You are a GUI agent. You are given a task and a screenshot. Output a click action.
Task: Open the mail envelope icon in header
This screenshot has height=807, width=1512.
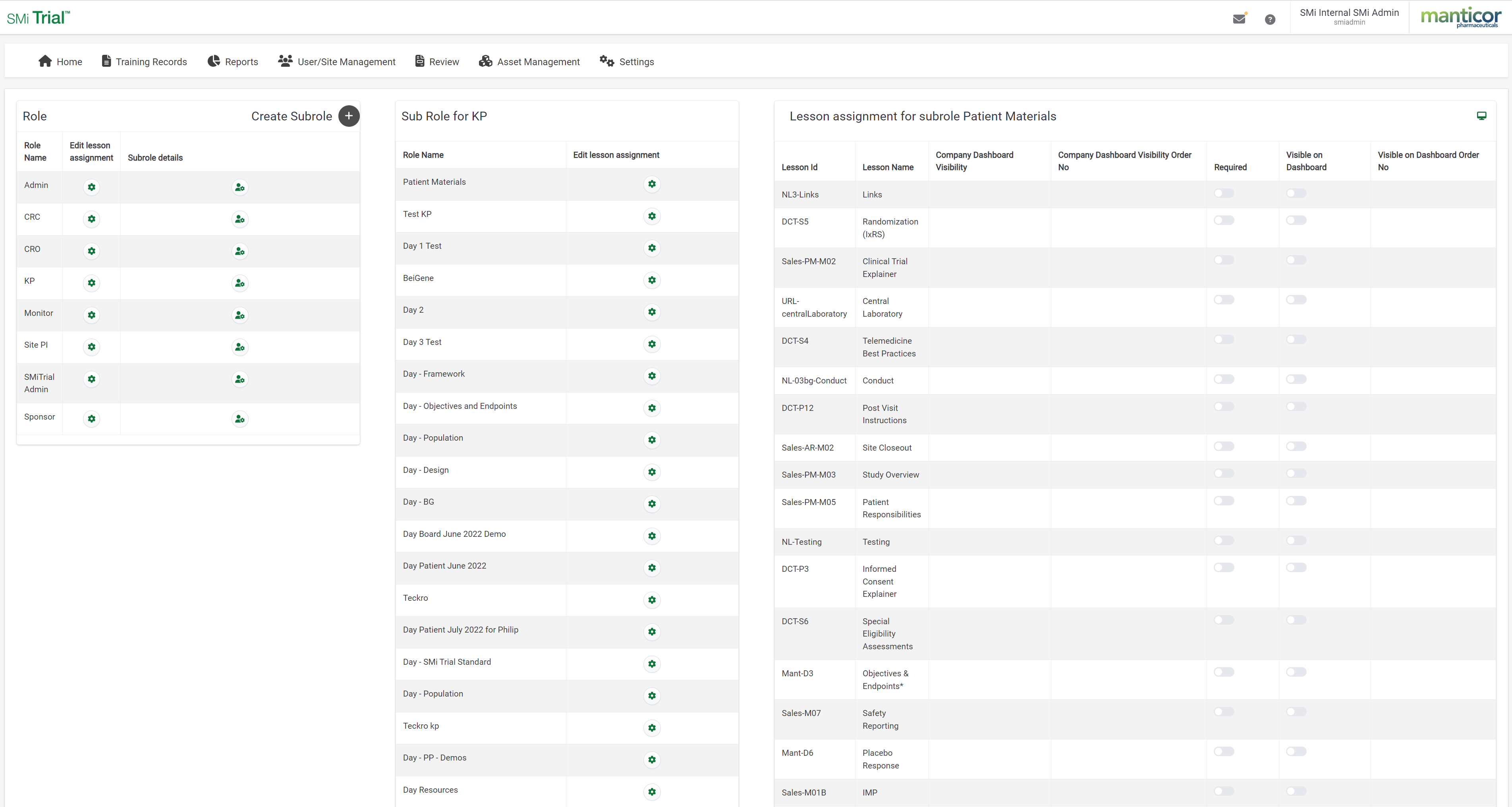pyautogui.click(x=1238, y=19)
